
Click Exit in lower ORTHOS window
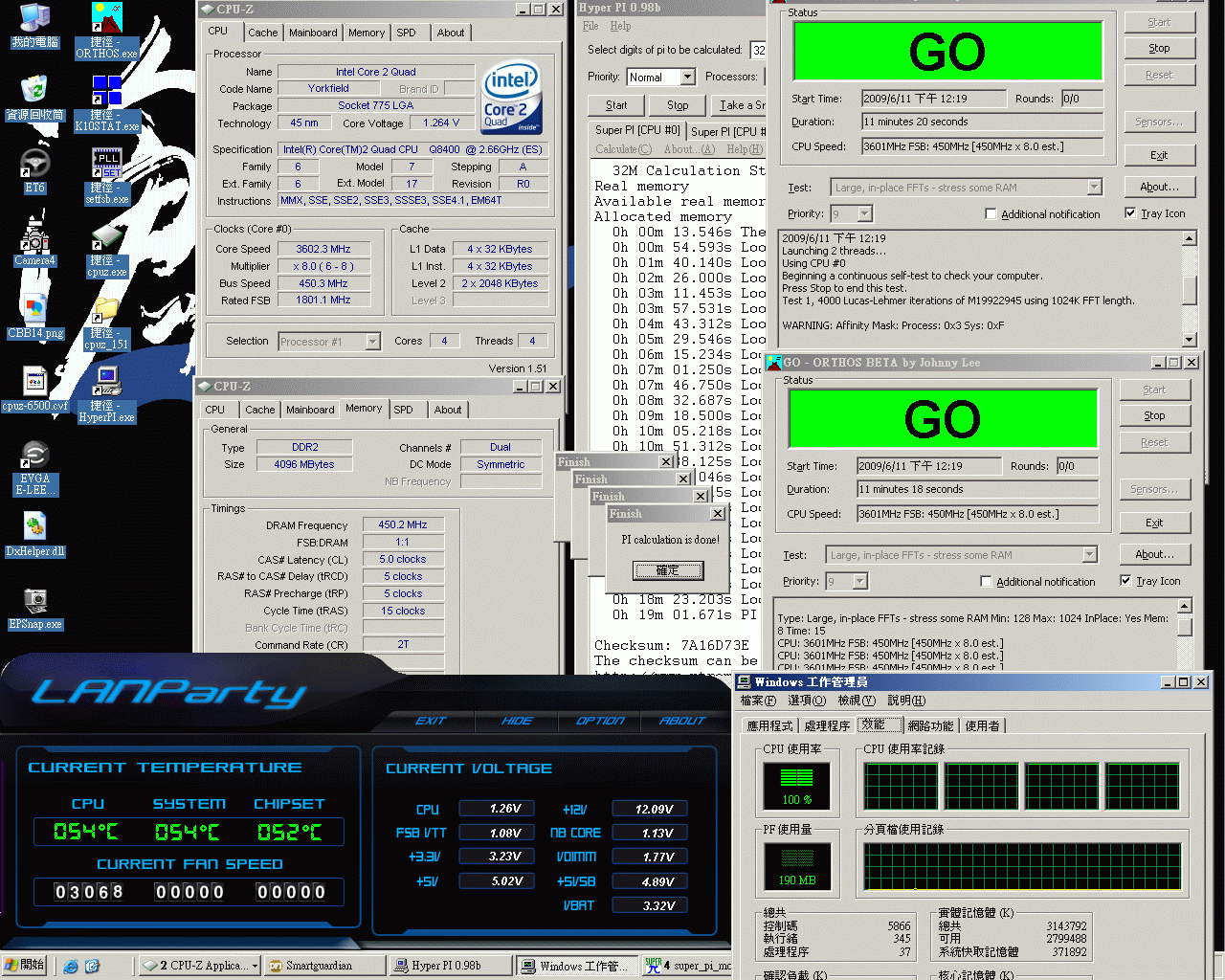point(1154,523)
